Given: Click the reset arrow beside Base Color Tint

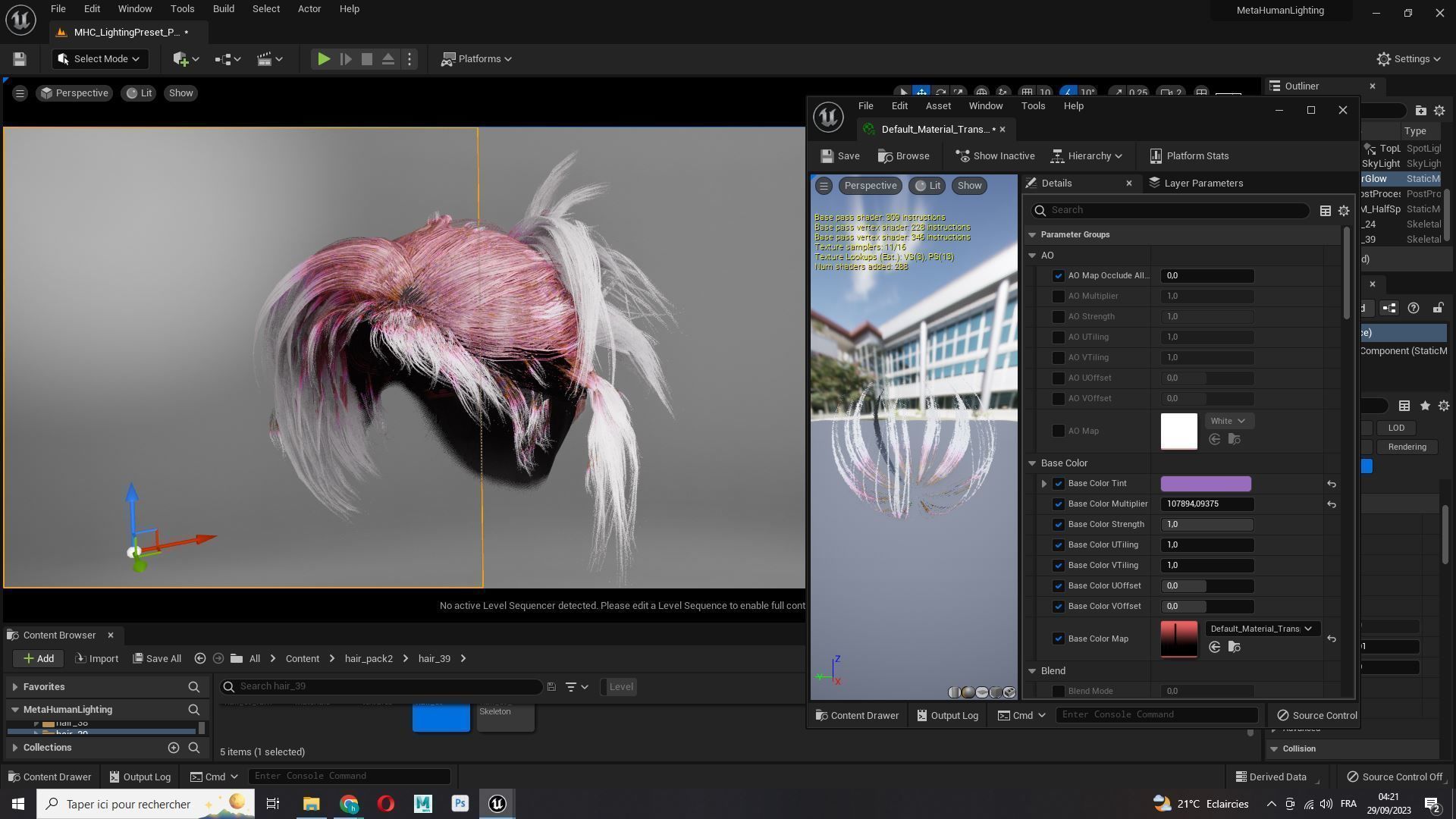Looking at the screenshot, I should (1331, 484).
